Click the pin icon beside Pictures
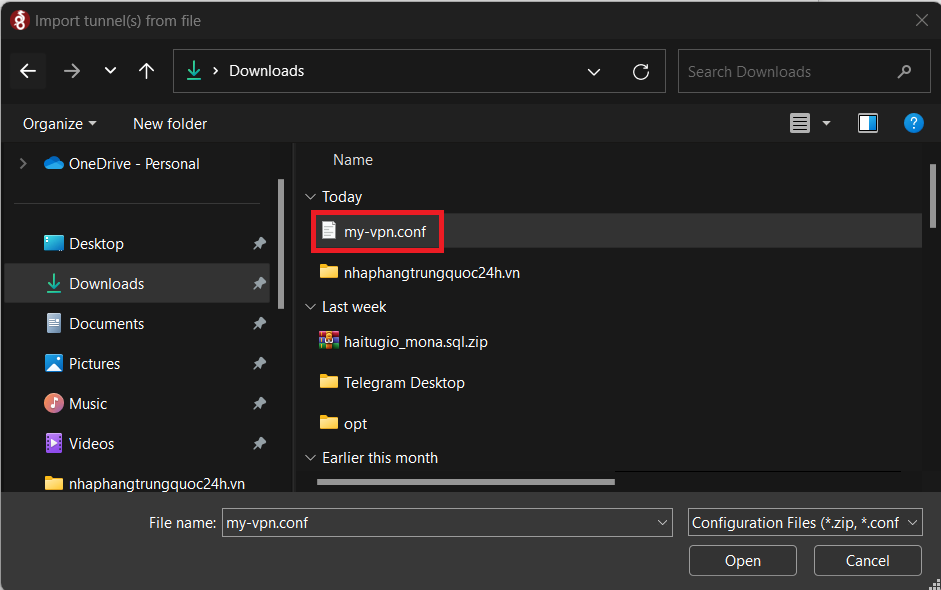 (x=259, y=363)
